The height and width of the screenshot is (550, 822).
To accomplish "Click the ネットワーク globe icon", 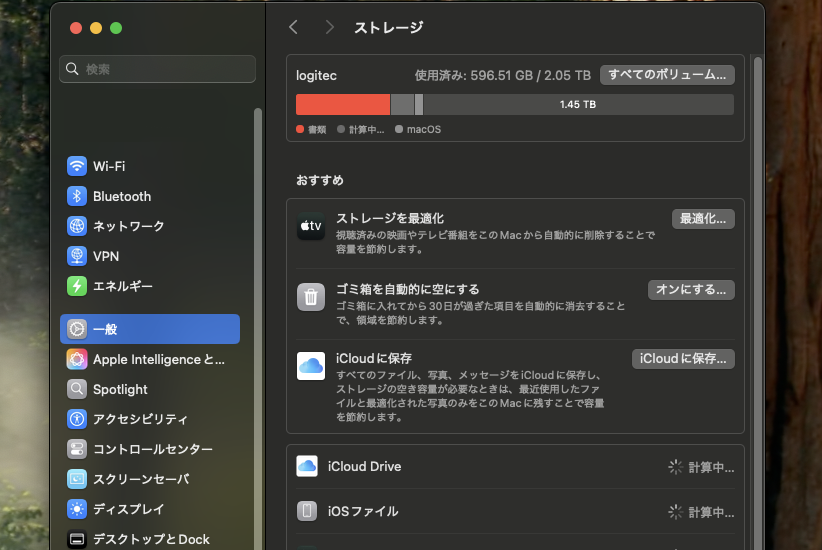I will click(x=77, y=226).
